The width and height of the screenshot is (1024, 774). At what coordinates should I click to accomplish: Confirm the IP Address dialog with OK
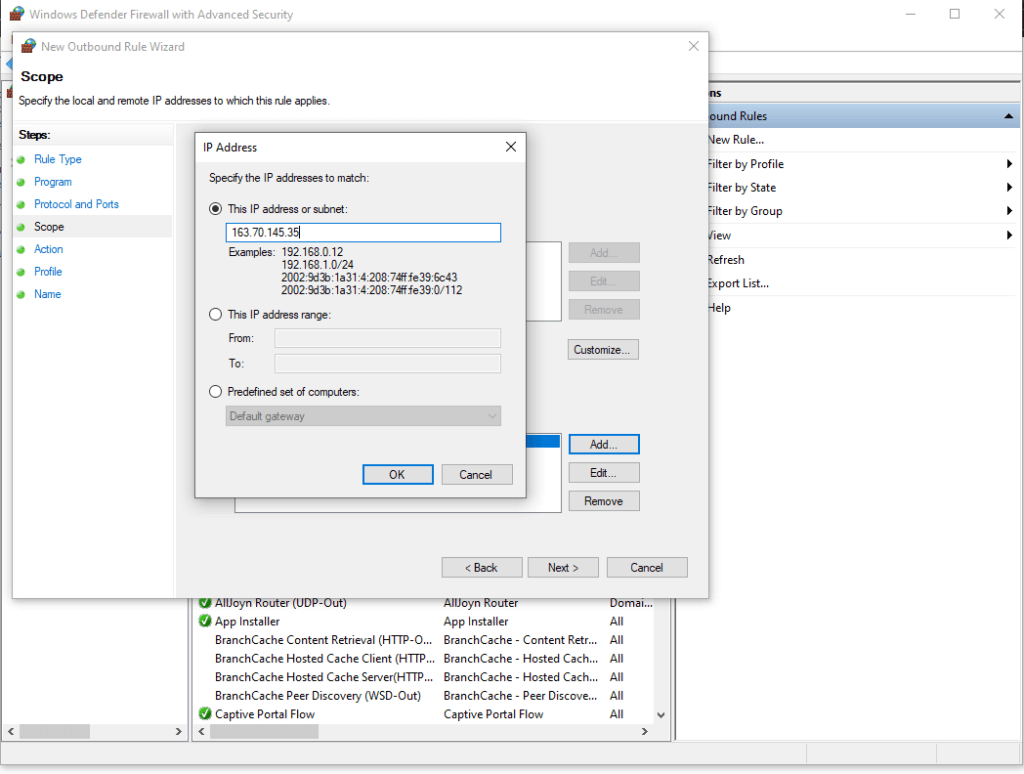click(398, 475)
